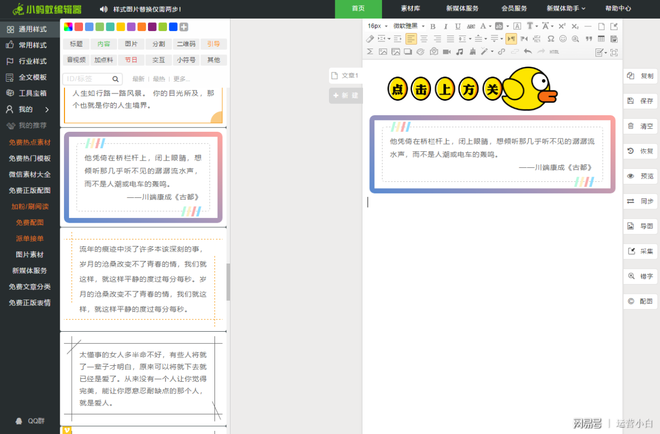Open text background color dropdown arrow

coord(507,27)
